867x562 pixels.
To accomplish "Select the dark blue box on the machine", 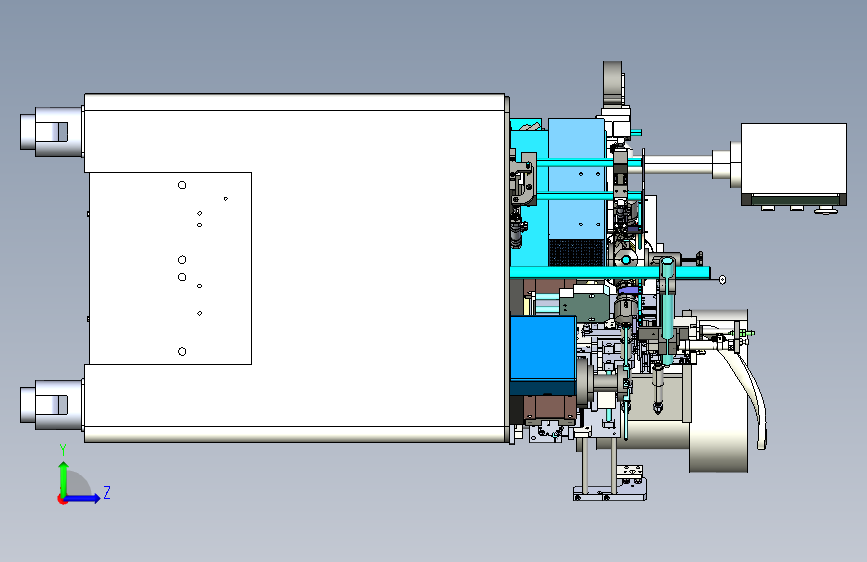I will tap(543, 355).
